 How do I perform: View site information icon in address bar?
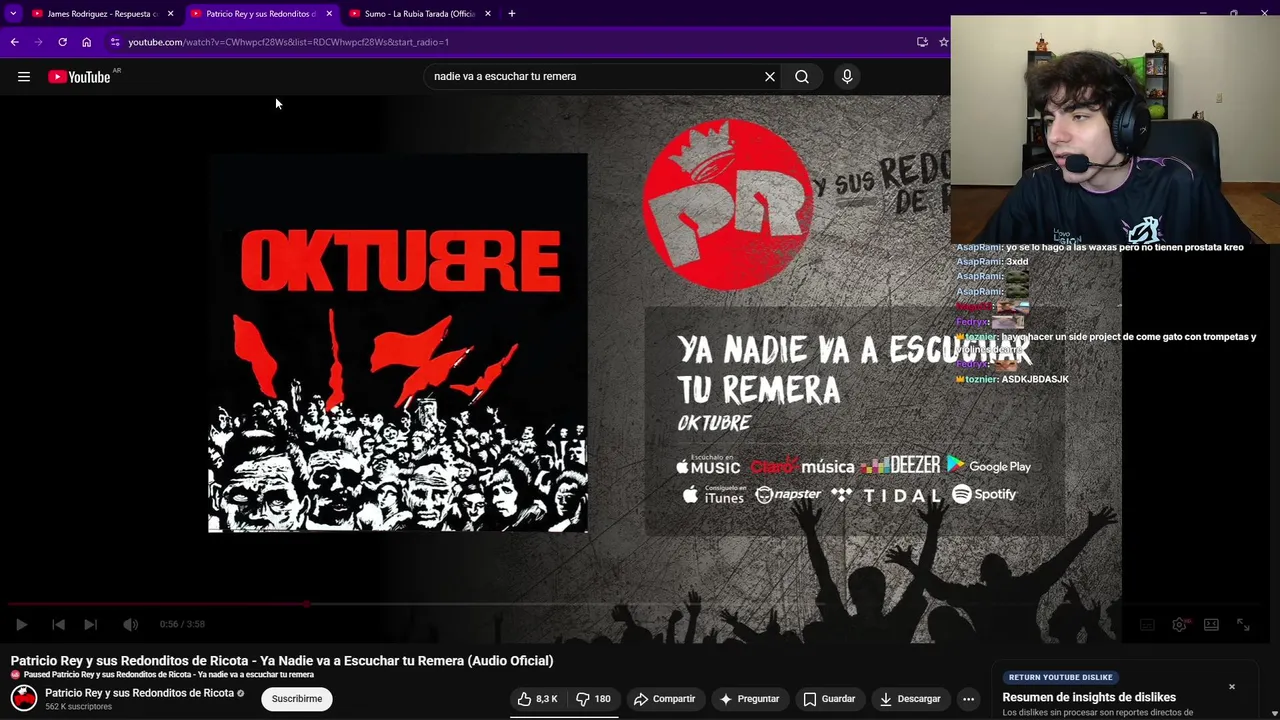tap(115, 42)
